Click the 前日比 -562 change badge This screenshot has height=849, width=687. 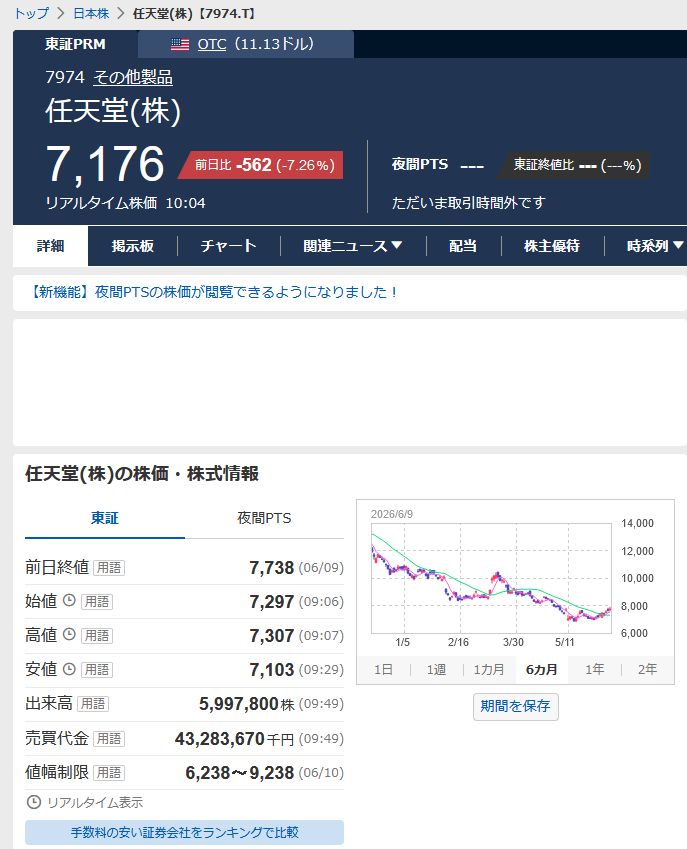pos(262,165)
